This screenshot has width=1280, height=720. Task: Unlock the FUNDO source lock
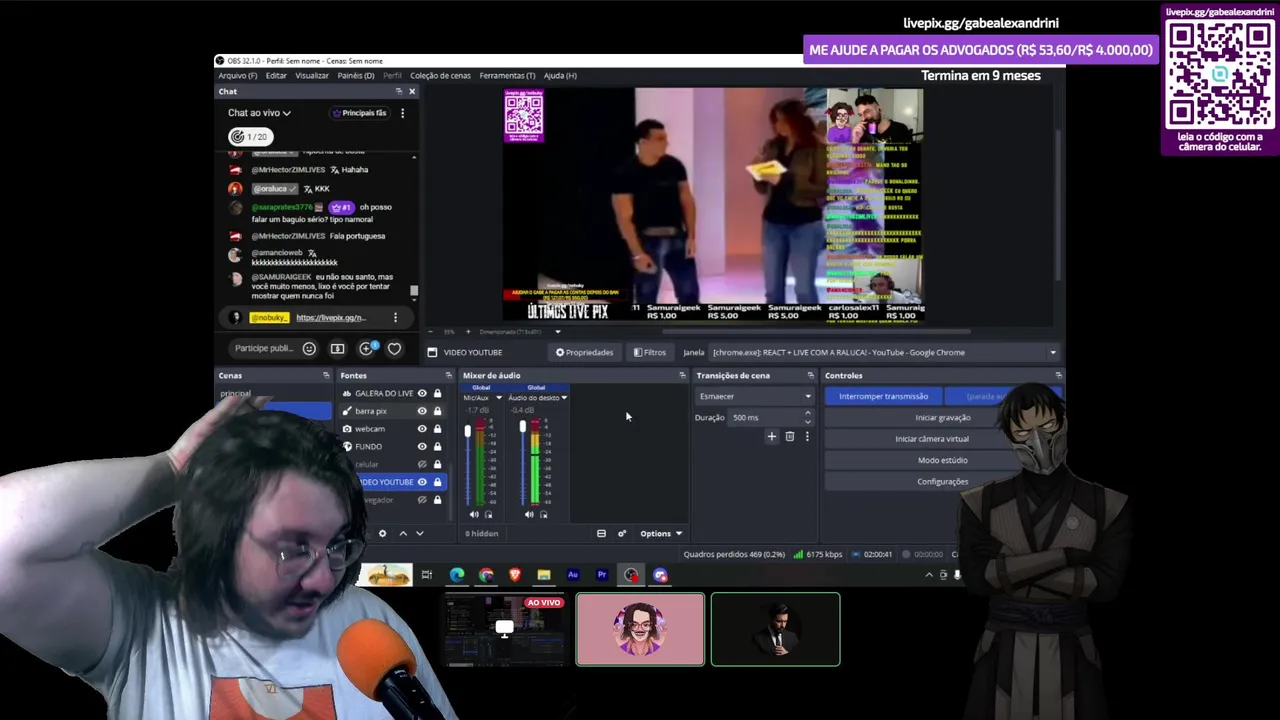[x=437, y=446]
